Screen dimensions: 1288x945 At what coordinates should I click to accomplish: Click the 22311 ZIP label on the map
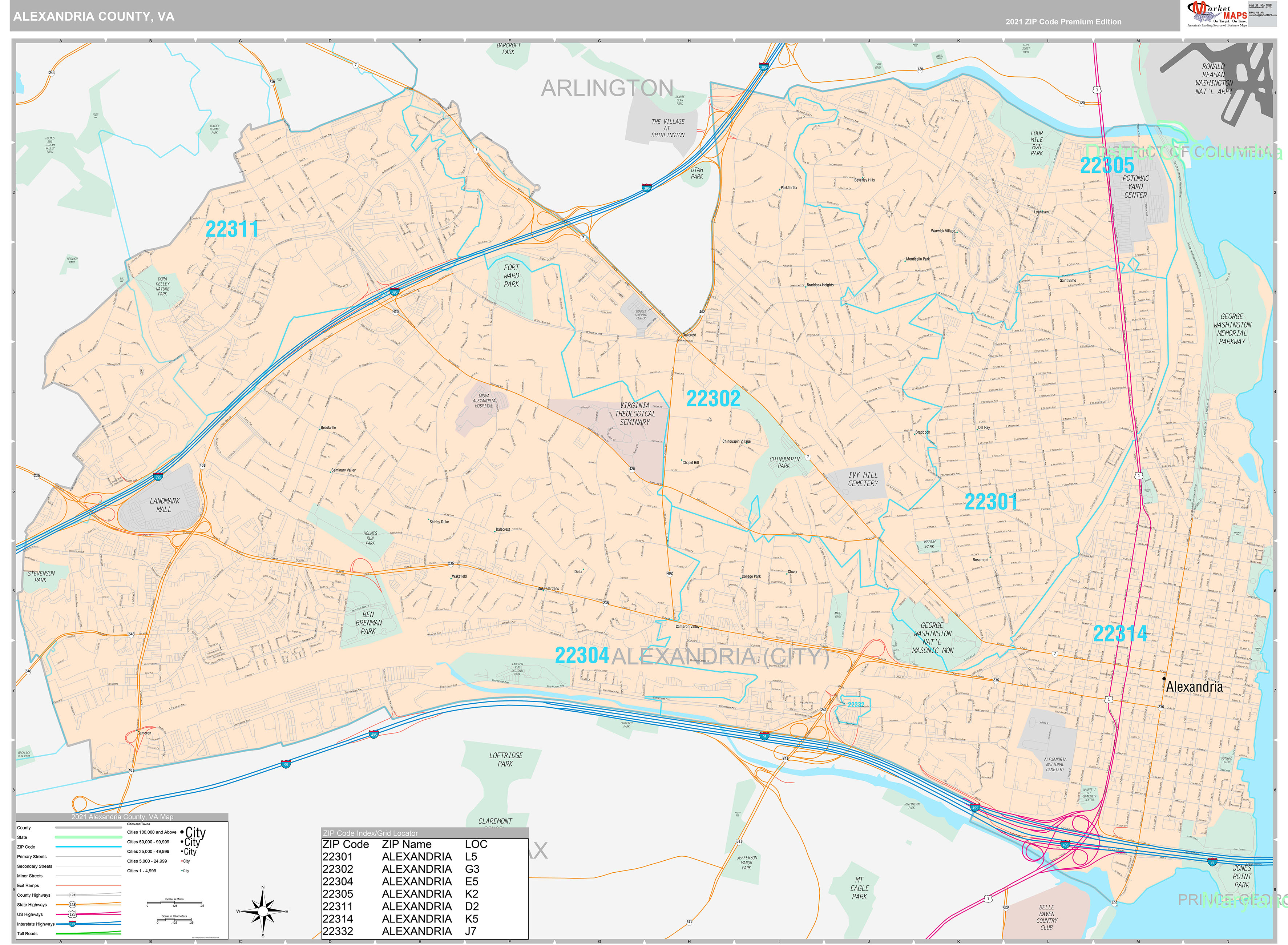pos(231,229)
